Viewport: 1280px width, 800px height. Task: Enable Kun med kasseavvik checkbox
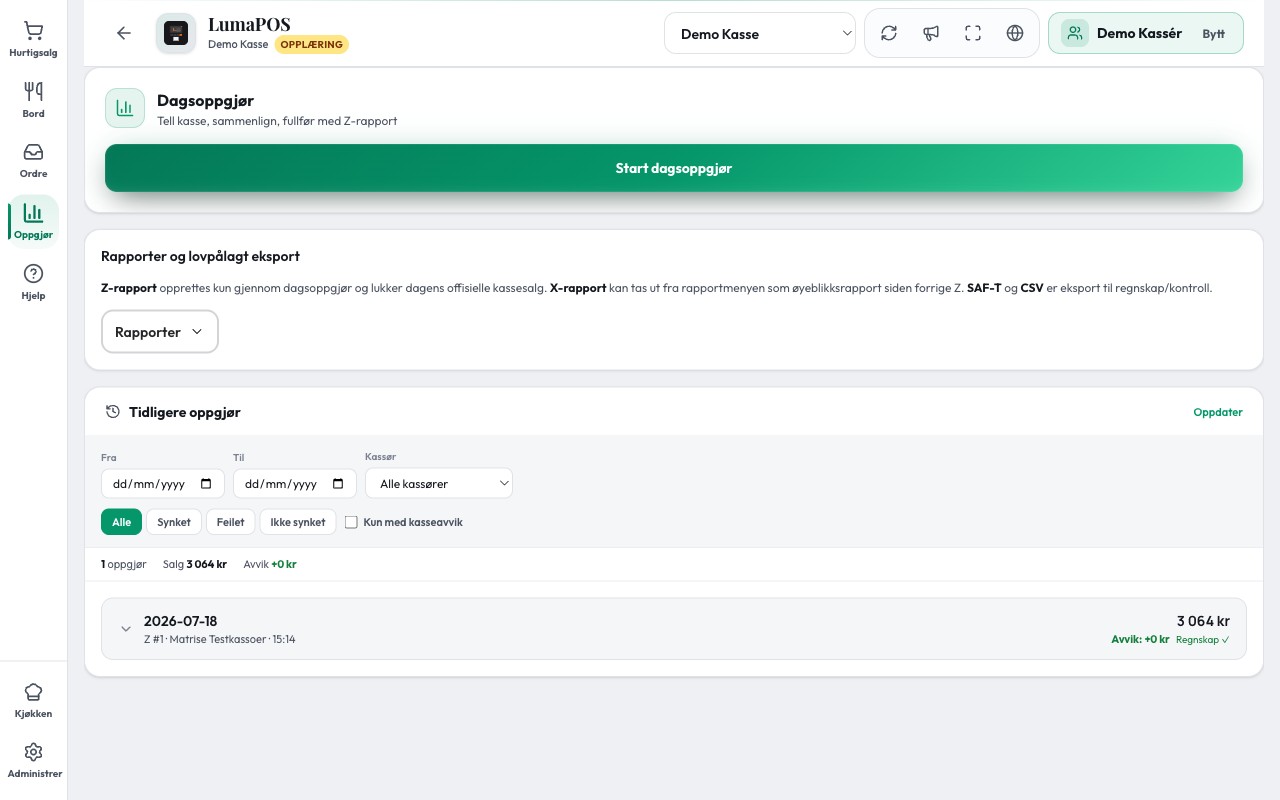tap(351, 522)
